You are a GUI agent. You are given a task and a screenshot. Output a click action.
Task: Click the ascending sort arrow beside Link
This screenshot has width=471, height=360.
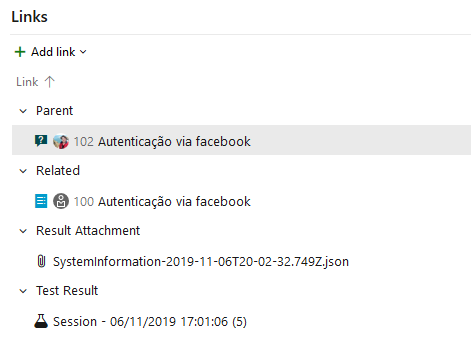[x=50, y=82]
